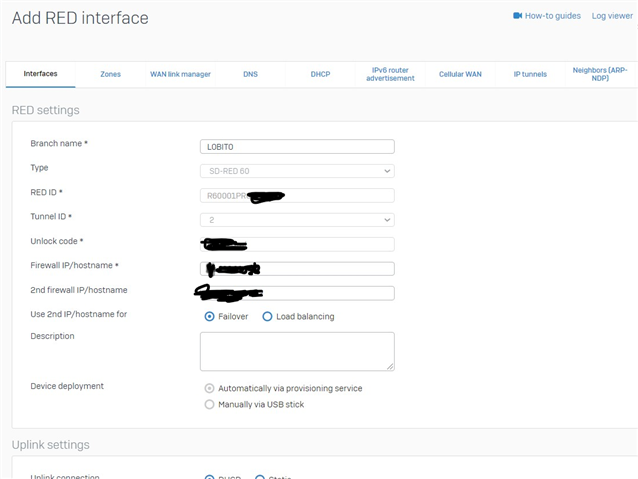Click the 2nd firewall IP/hostname field
The width and height of the screenshot is (638, 479).
tap(297, 293)
